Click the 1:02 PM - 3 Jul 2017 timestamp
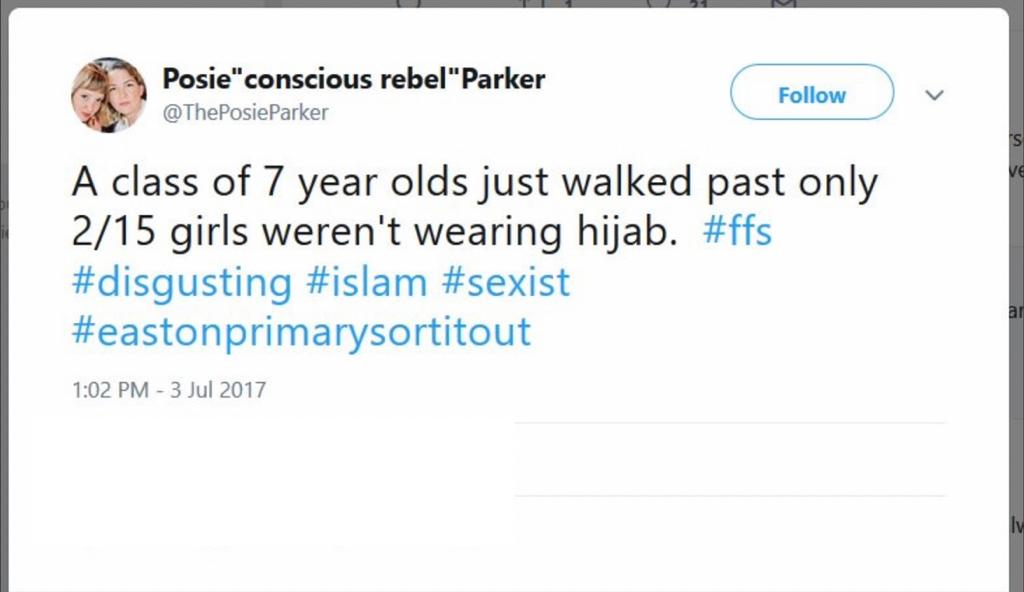Viewport: 1024px width, 592px height. [169, 389]
